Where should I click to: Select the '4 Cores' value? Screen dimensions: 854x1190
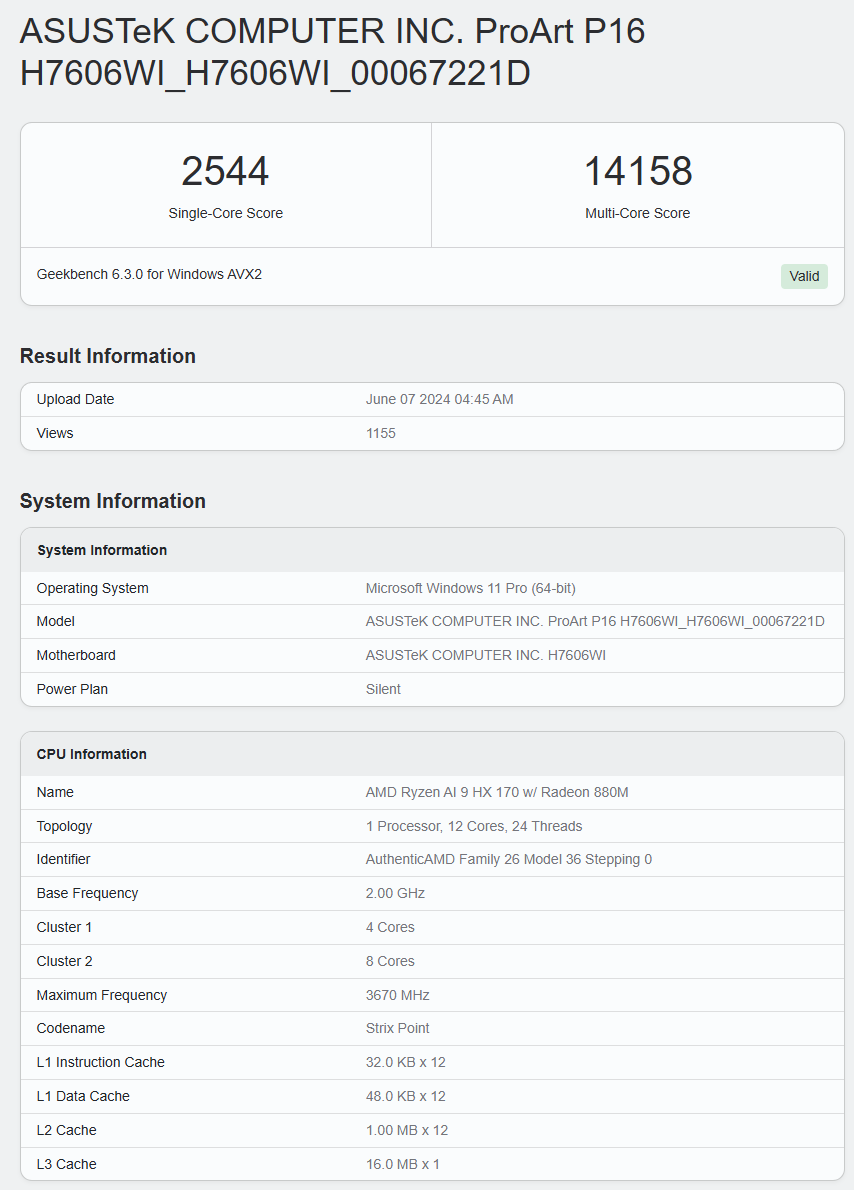pyautogui.click(x=390, y=927)
